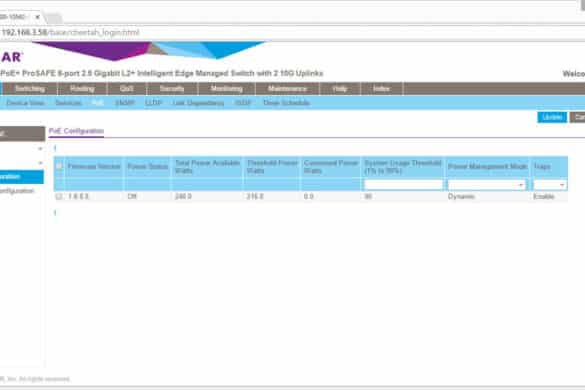Open the Maintenance main menu
Image resolution: width=585 pixels, height=390 pixels.
[287, 89]
